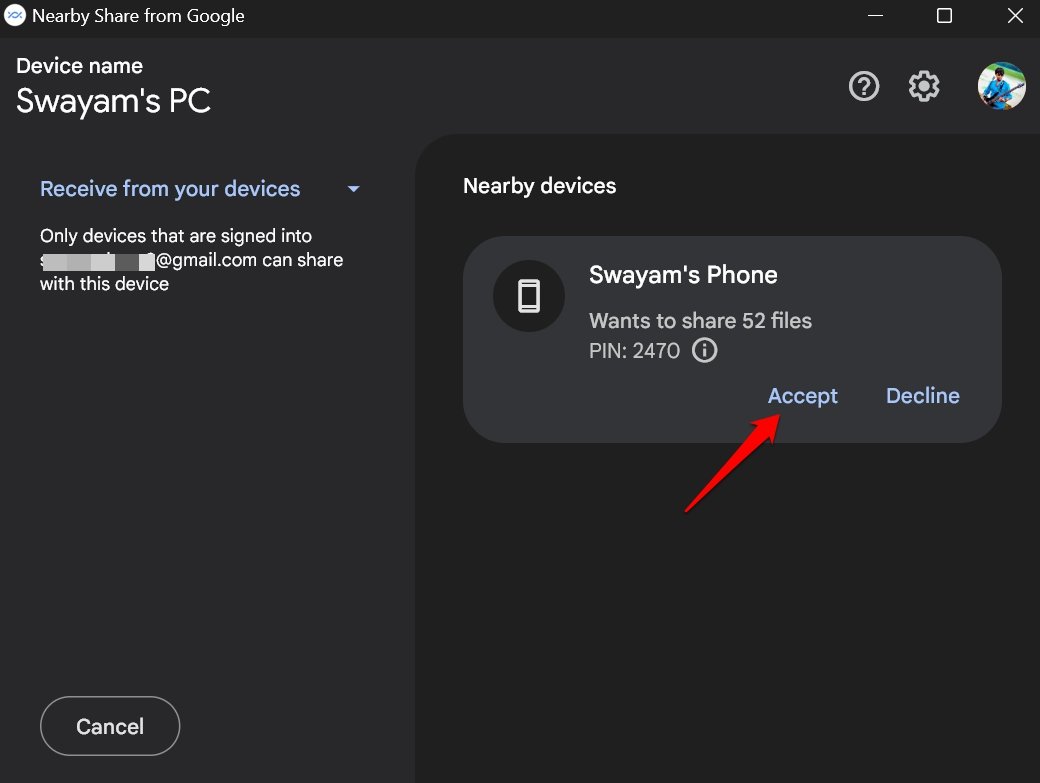This screenshot has height=783, width=1040.
Task: Open the Help icon
Action: pyautogui.click(x=863, y=87)
